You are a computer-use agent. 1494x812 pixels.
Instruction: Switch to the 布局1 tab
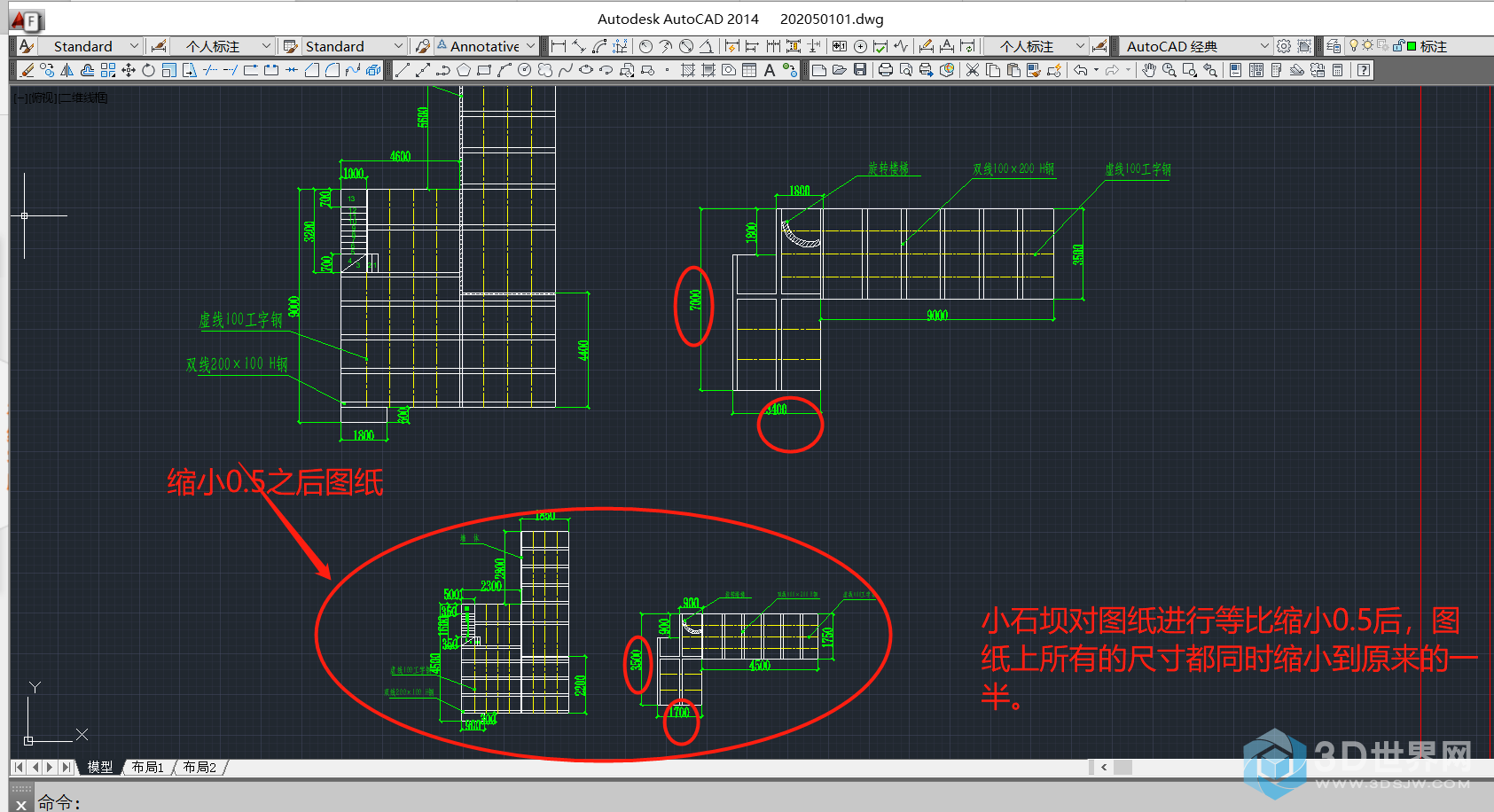[x=147, y=767]
